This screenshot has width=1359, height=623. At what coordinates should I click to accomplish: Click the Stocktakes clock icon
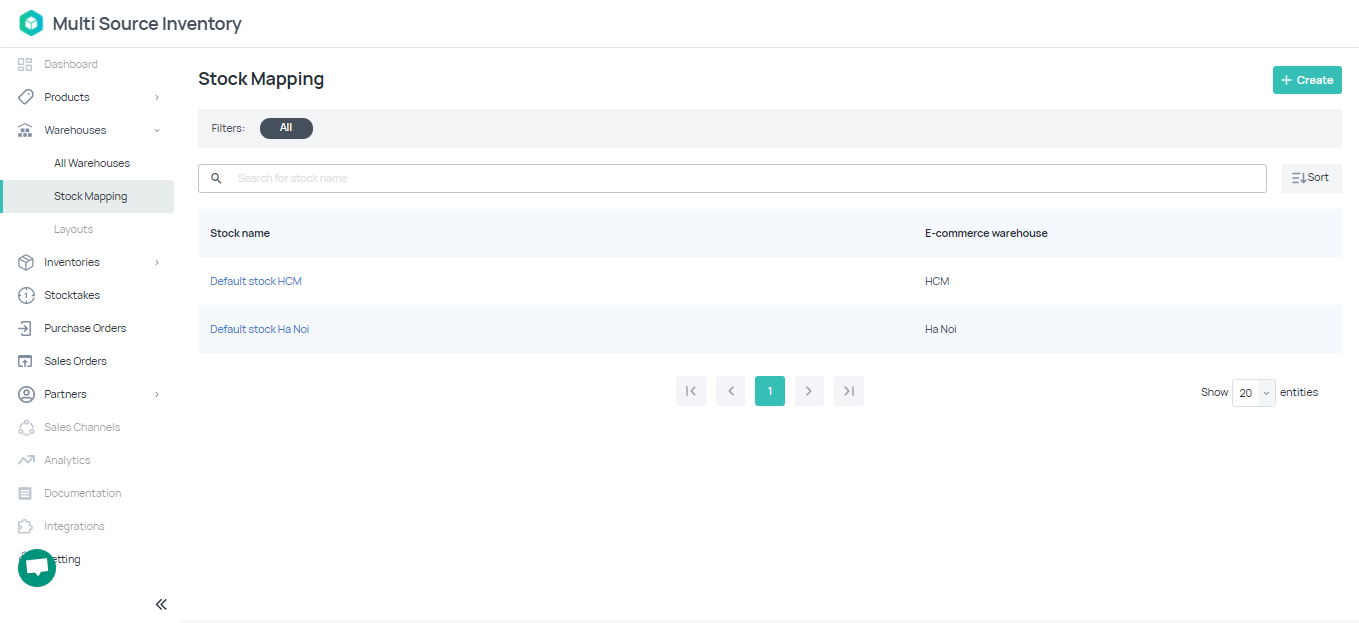coord(26,295)
